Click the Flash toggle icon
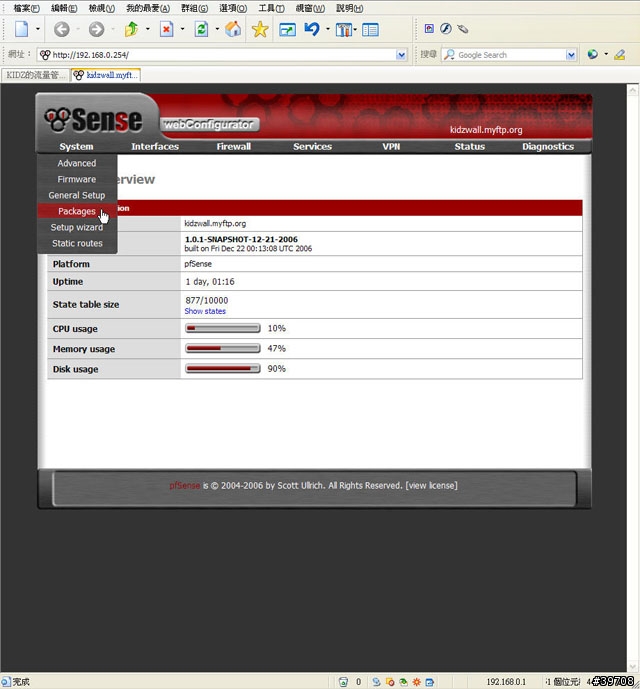 point(446,29)
